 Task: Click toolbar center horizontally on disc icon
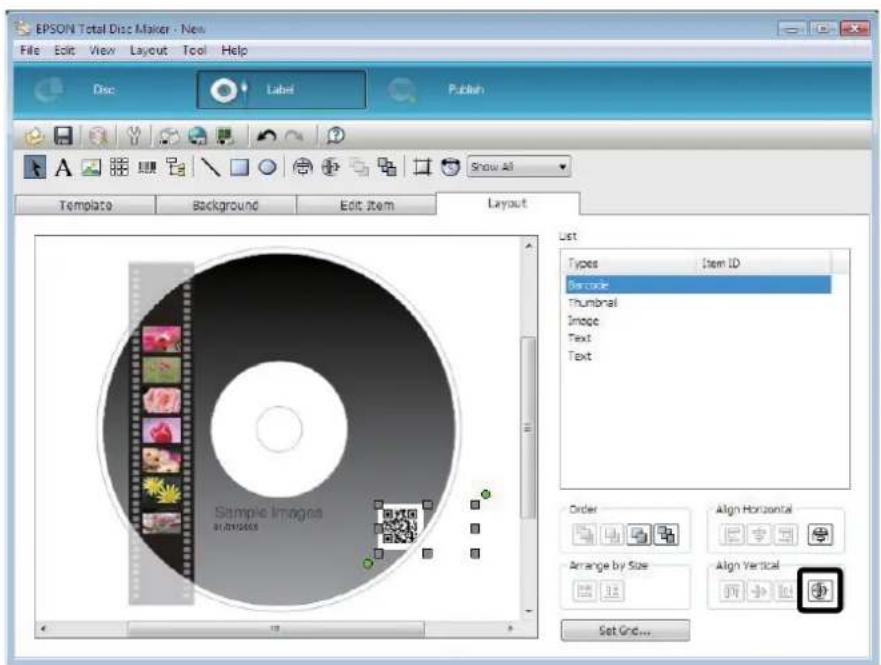(x=303, y=167)
